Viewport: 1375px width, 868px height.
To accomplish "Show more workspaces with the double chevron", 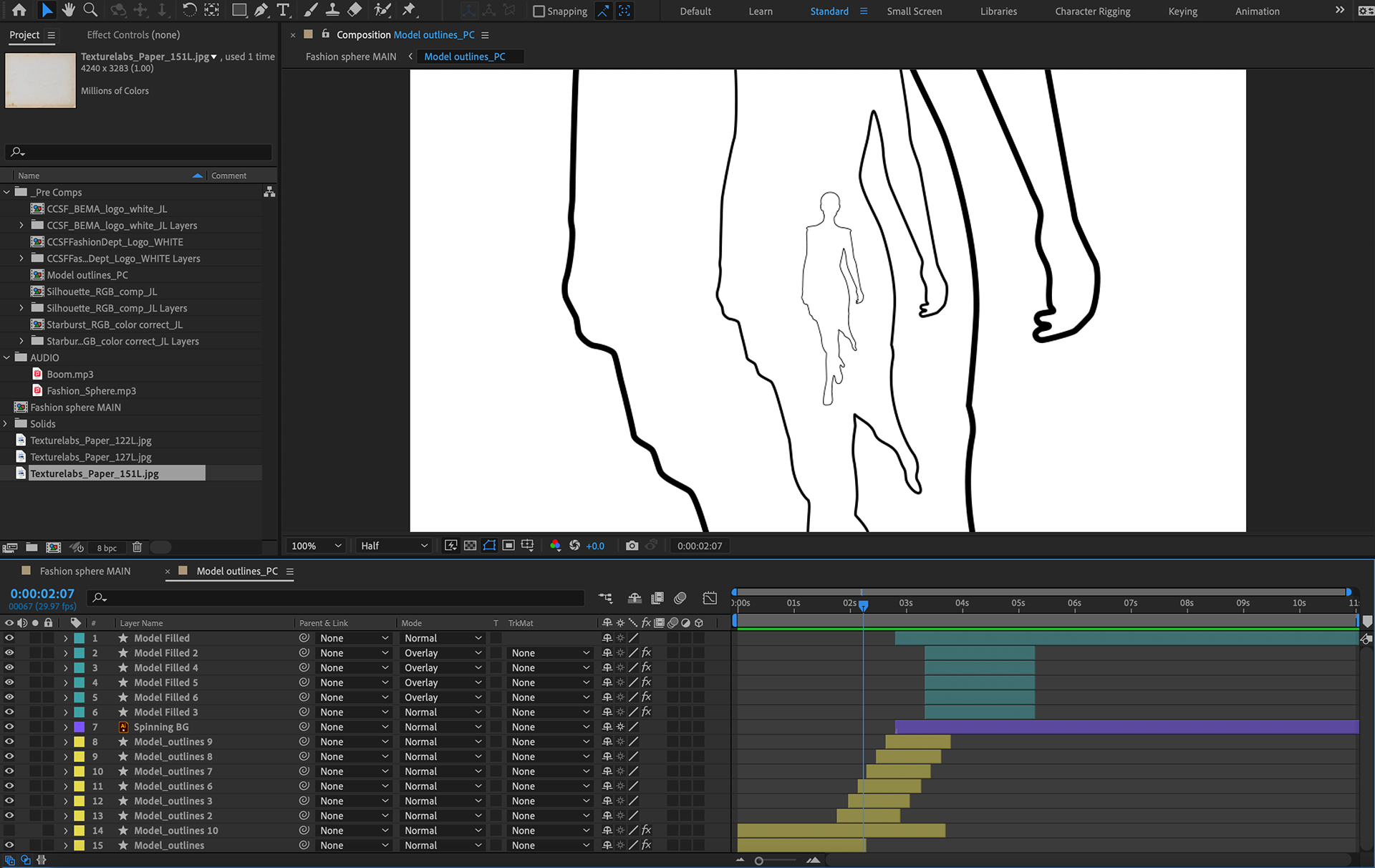I will click(x=1340, y=10).
